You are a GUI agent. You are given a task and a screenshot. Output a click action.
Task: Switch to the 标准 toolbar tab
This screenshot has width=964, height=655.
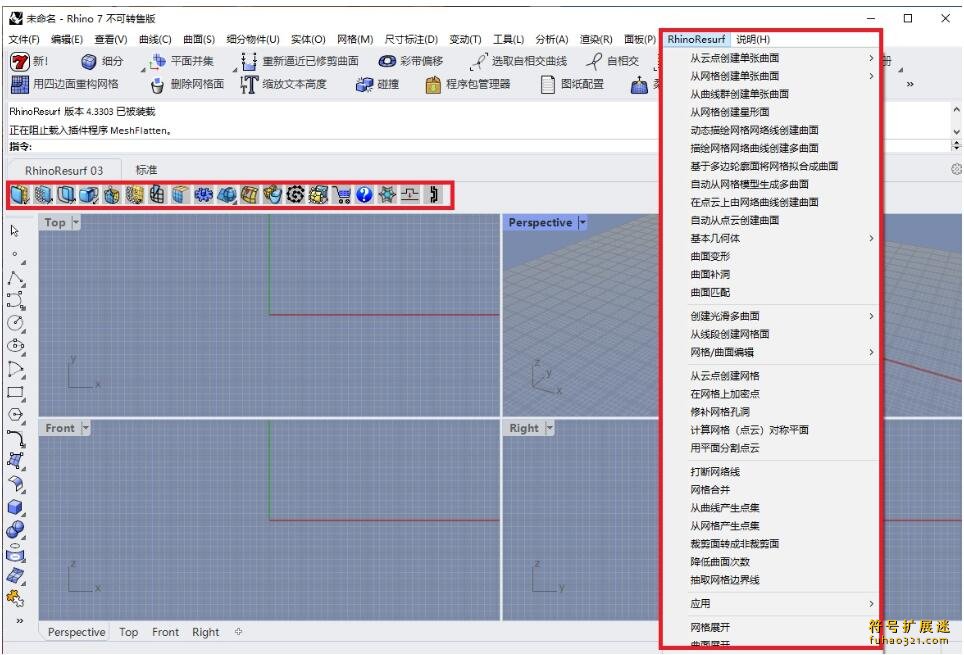pyautogui.click(x=145, y=169)
